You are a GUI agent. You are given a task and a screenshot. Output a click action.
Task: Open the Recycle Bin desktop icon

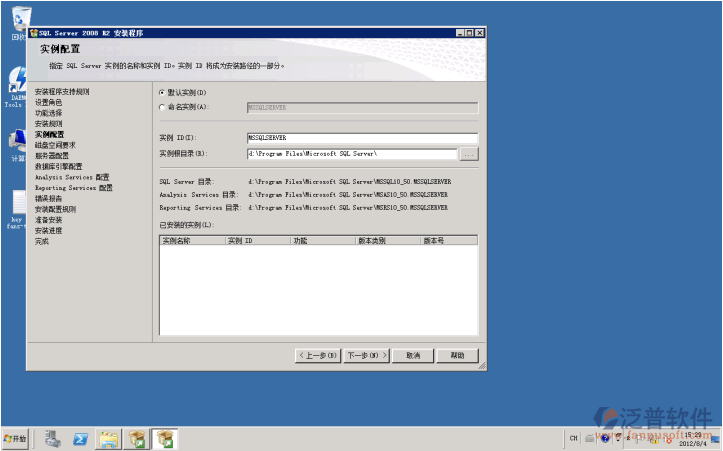point(19,21)
